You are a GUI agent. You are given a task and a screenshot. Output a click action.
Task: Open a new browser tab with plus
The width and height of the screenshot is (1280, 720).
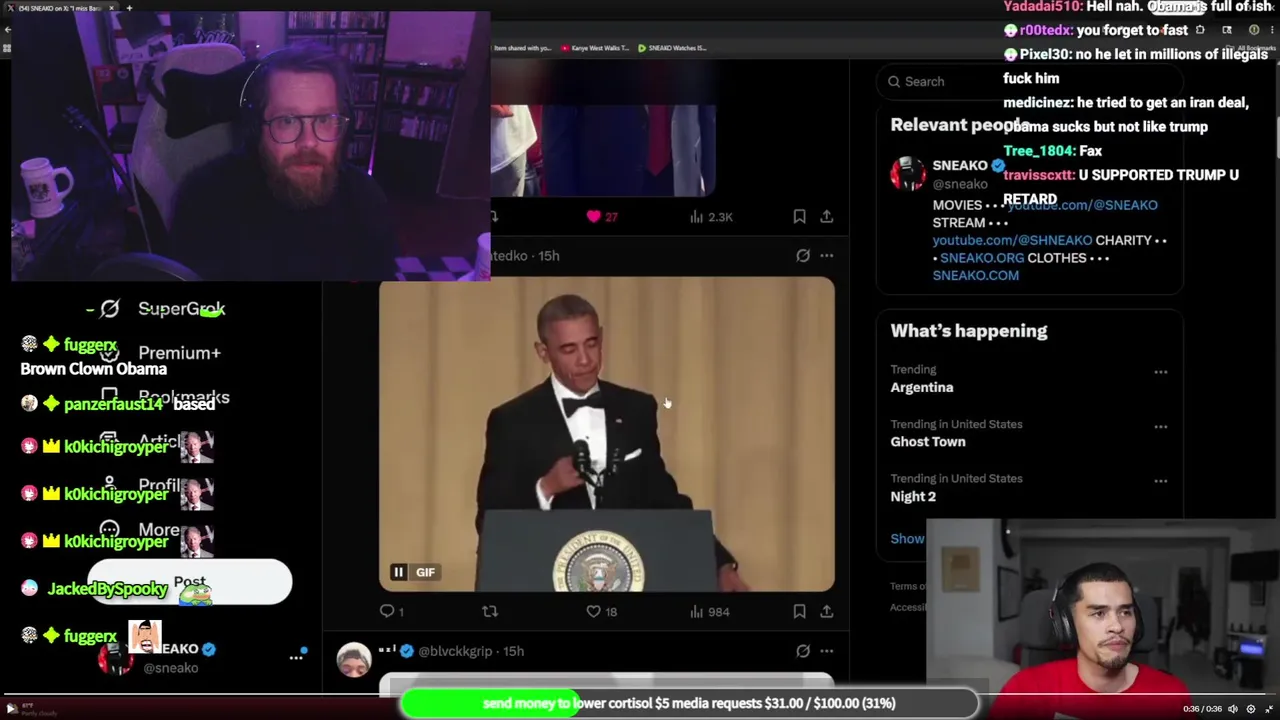point(129,8)
